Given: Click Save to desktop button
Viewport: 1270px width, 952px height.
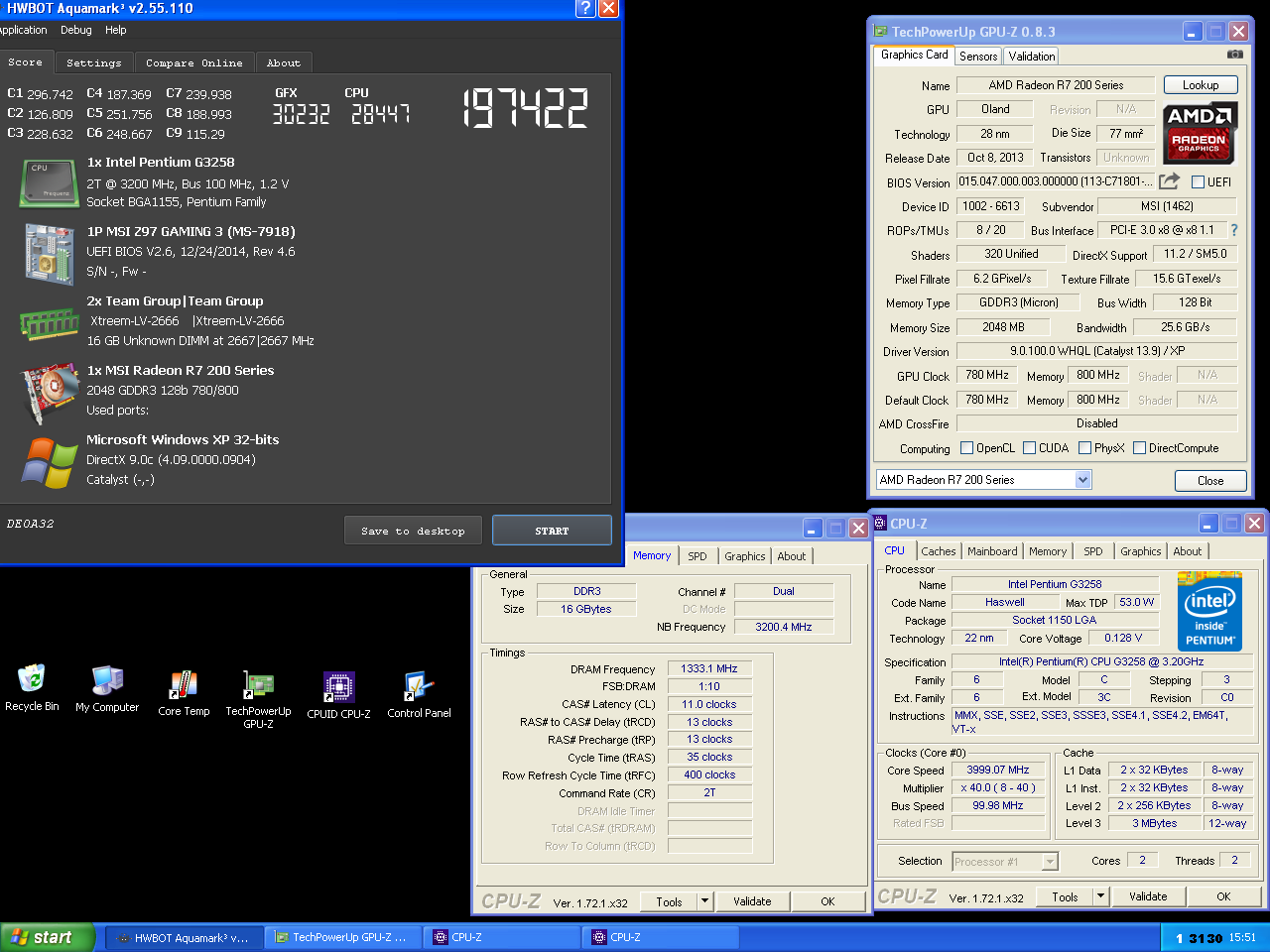Looking at the screenshot, I should click(413, 531).
